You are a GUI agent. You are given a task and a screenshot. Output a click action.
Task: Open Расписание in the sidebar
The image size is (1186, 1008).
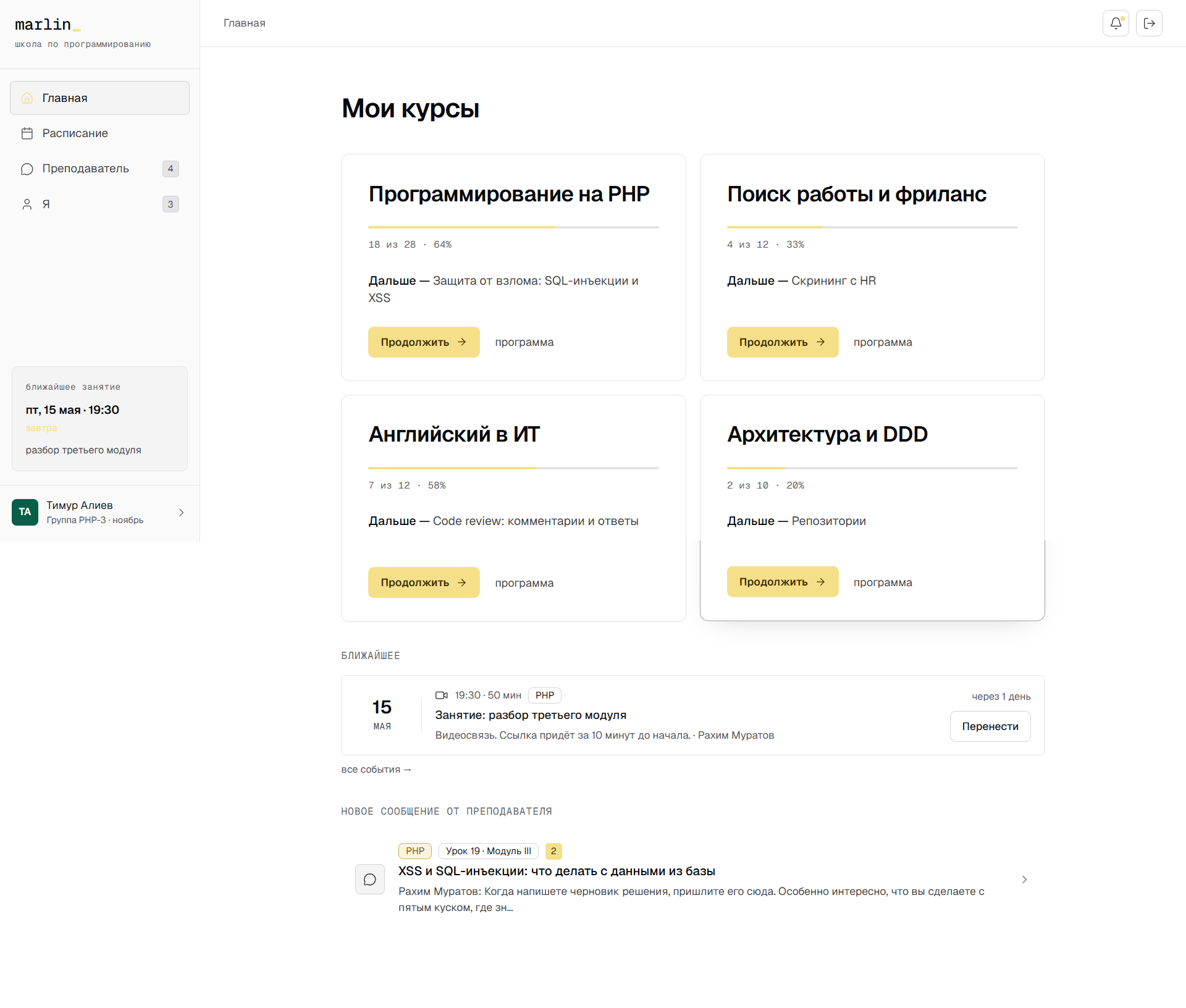[99, 133]
